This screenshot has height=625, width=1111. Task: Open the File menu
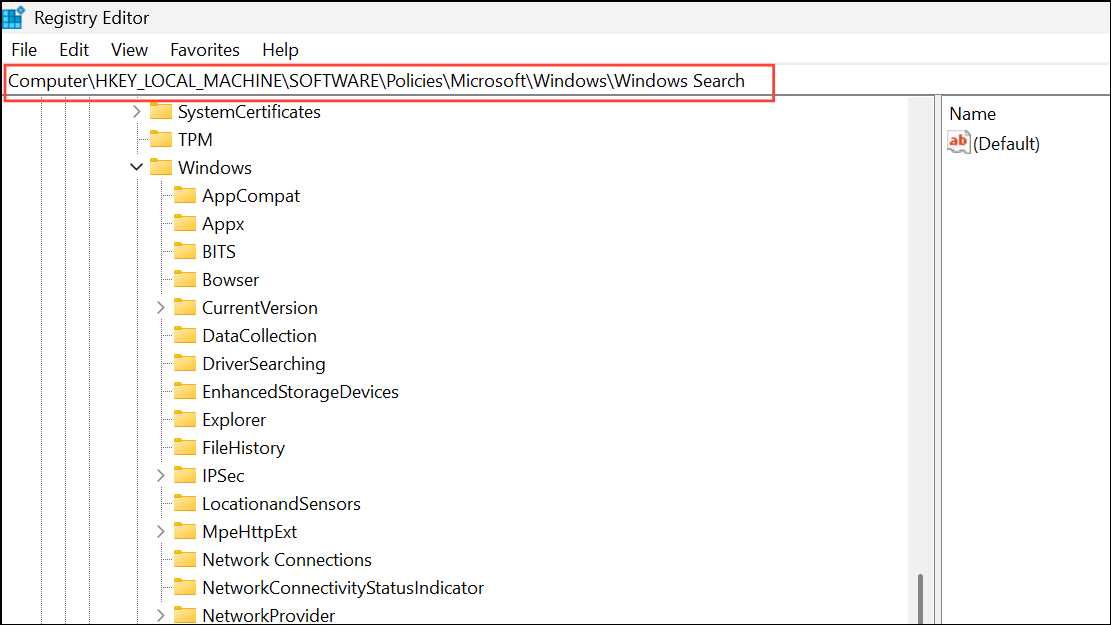coord(24,49)
